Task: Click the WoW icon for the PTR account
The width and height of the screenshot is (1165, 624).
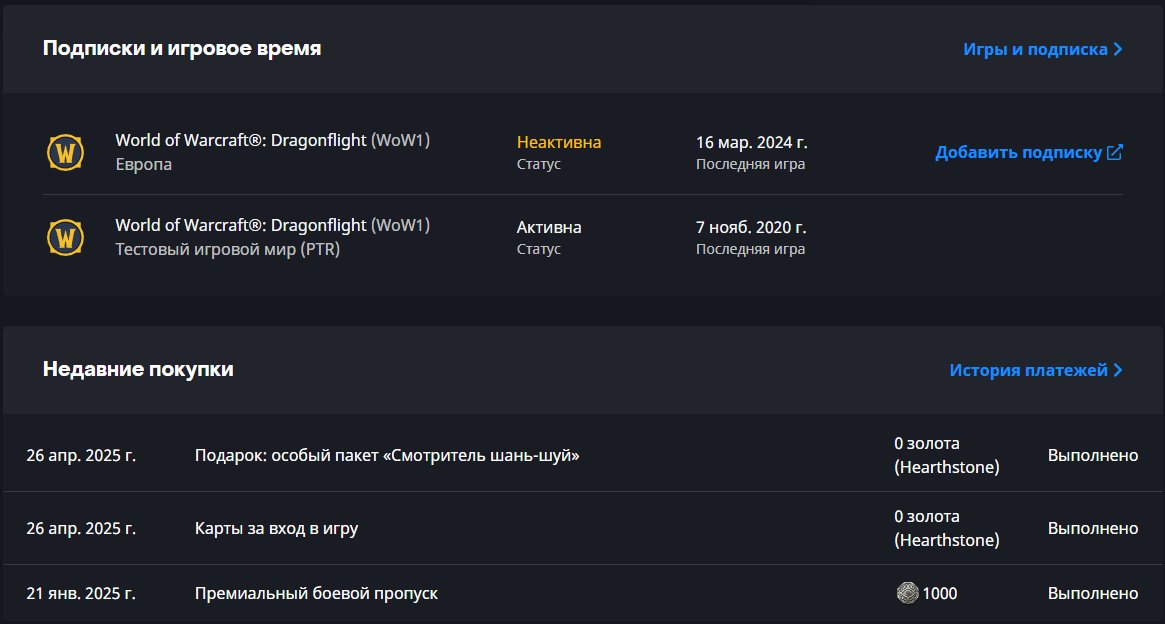Action: (x=66, y=237)
